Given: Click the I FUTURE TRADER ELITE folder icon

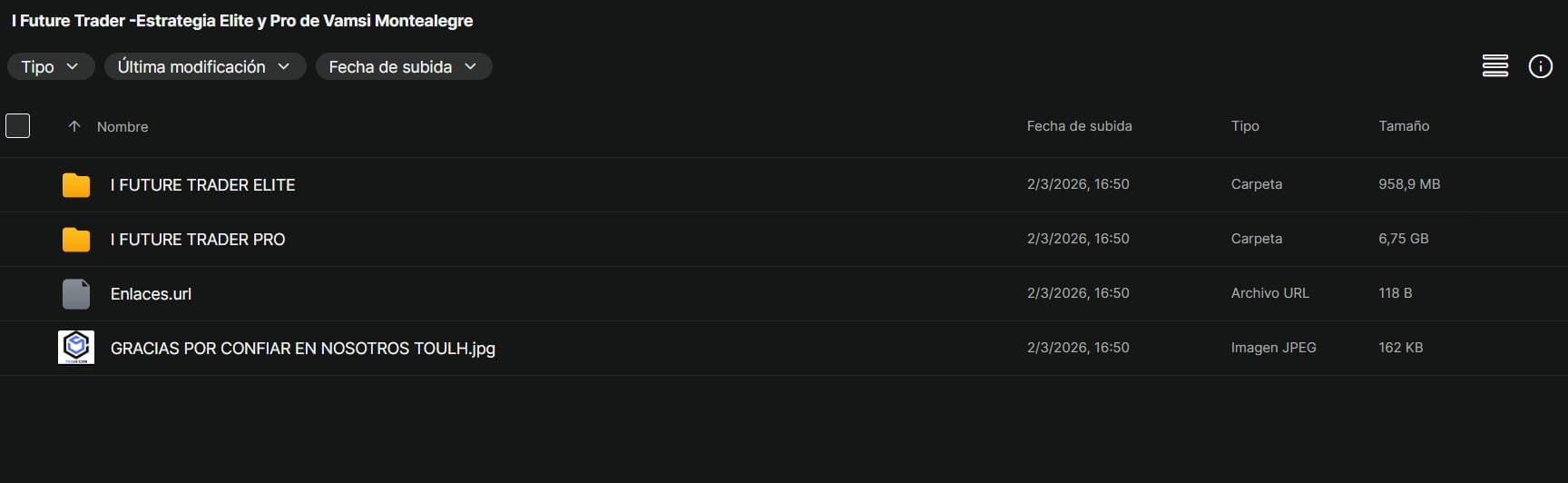Looking at the screenshot, I should [76, 185].
